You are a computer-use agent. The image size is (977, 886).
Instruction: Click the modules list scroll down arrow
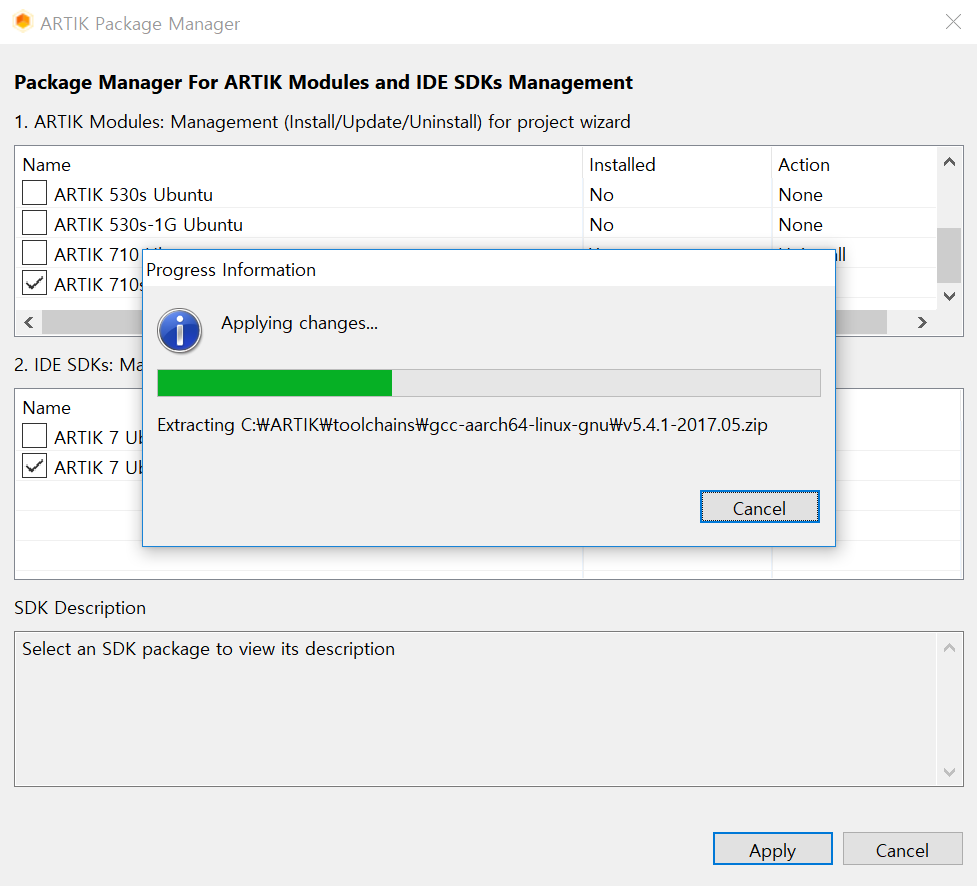coord(949,296)
